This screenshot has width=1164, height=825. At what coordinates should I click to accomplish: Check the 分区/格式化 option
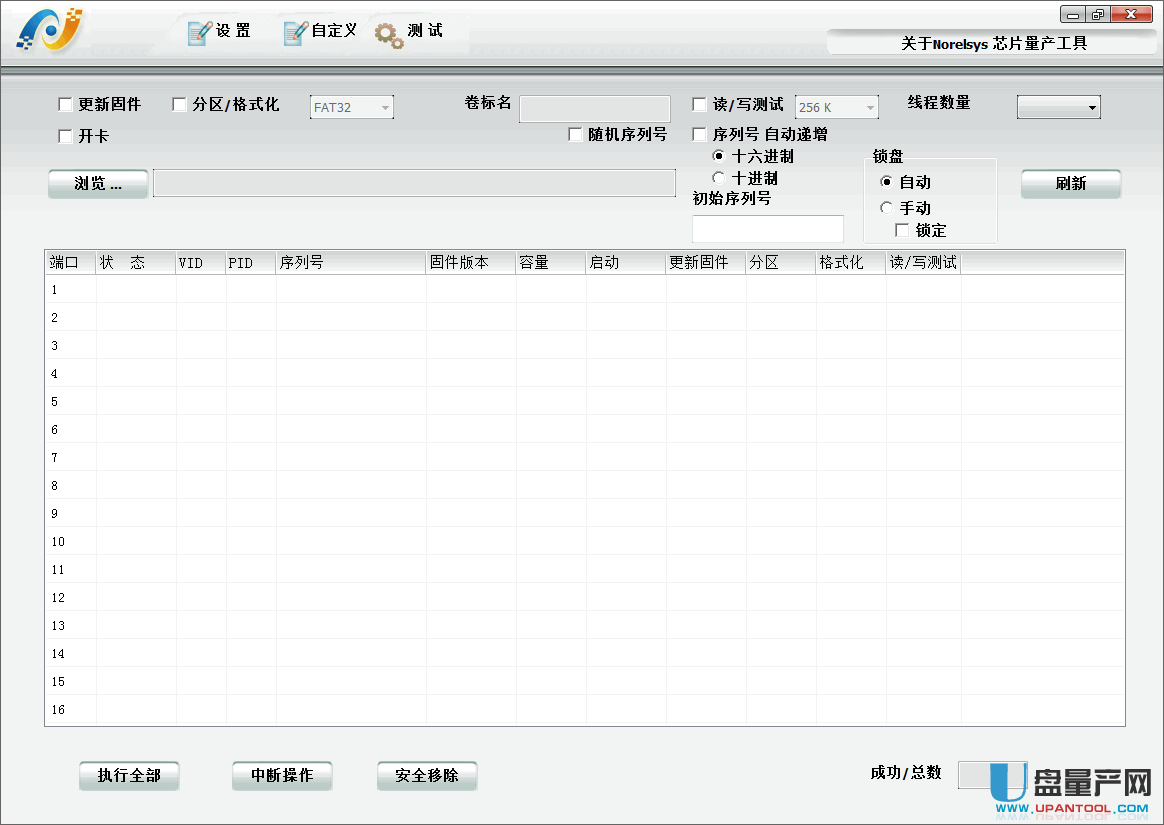(x=179, y=103)
